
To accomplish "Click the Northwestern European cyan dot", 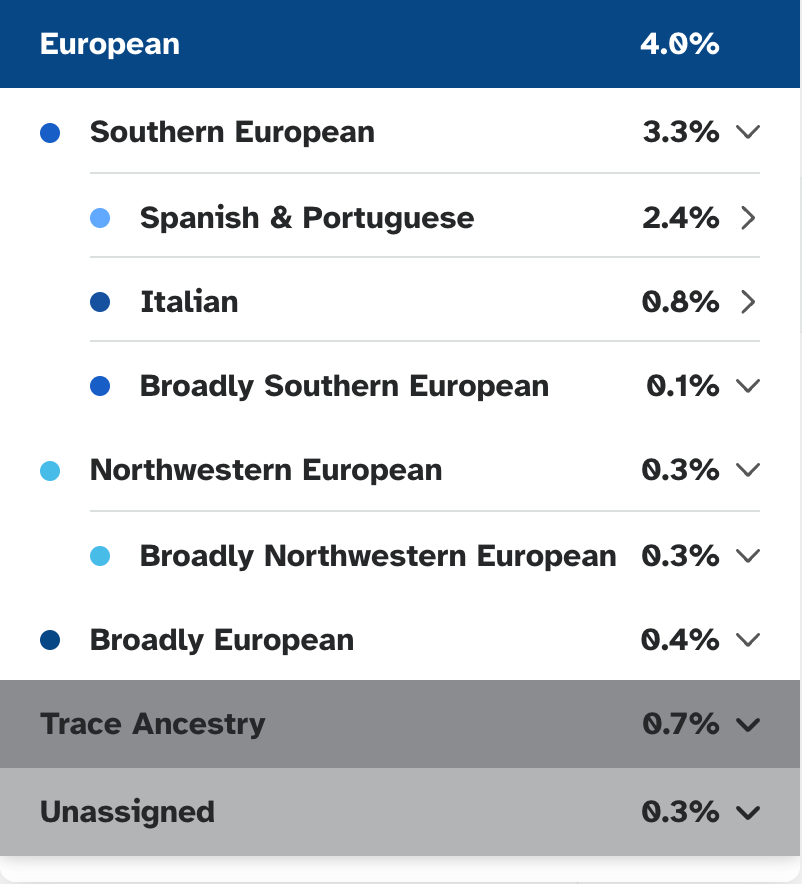I will [x=50, y=471].
